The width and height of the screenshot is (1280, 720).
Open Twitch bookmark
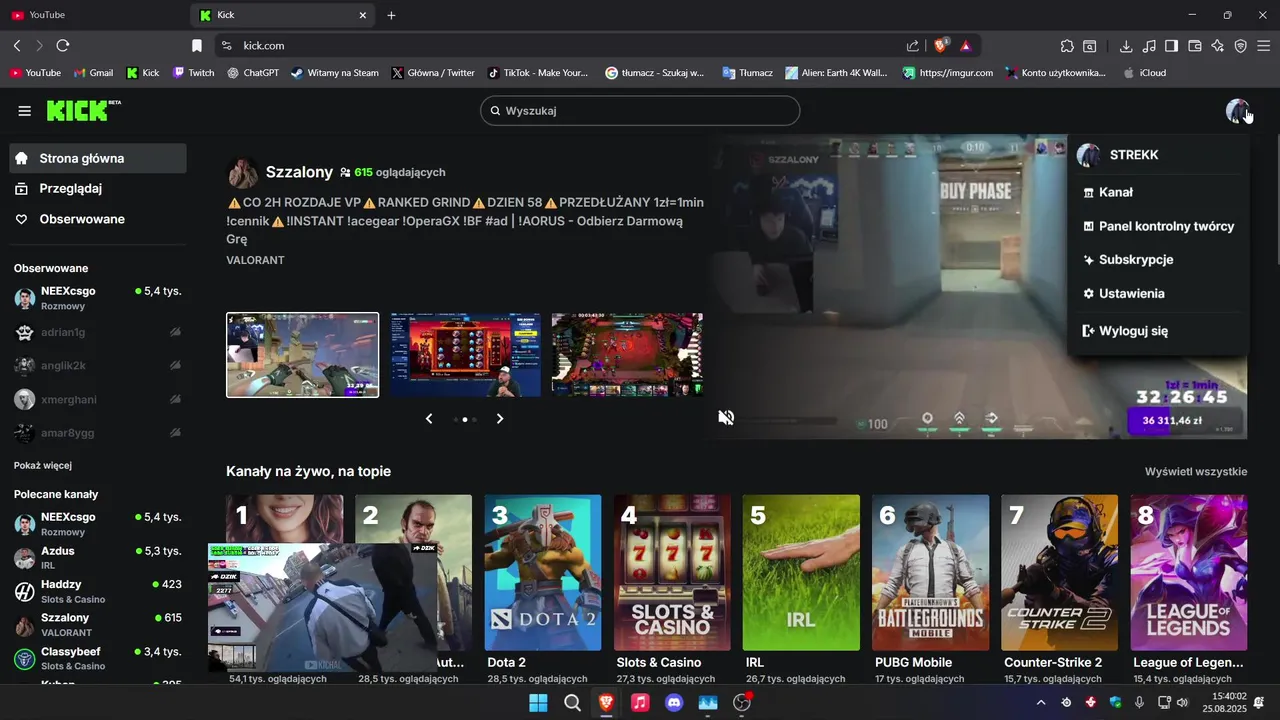(194, 73)
